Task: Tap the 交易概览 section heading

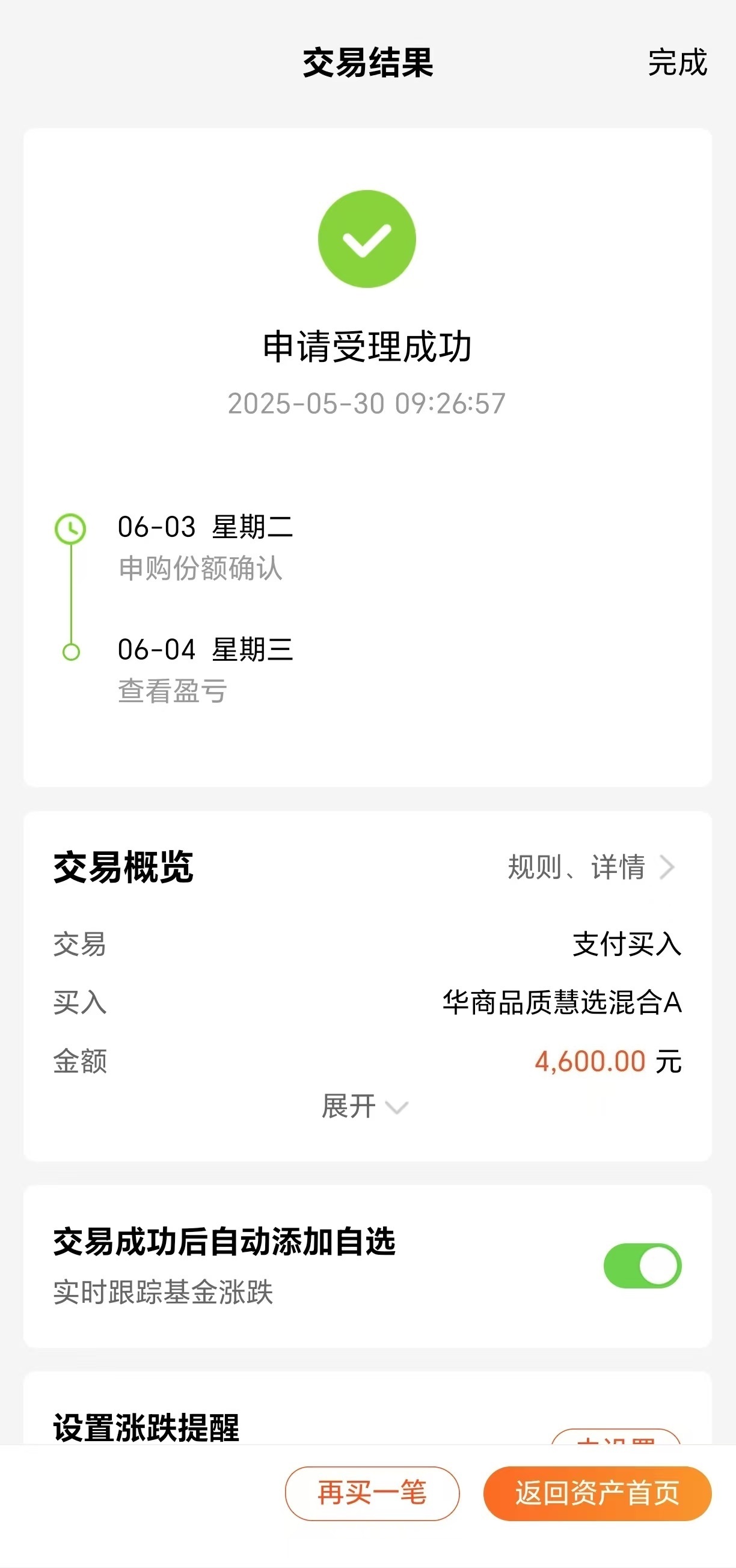Action: click(x=124, y=868)
